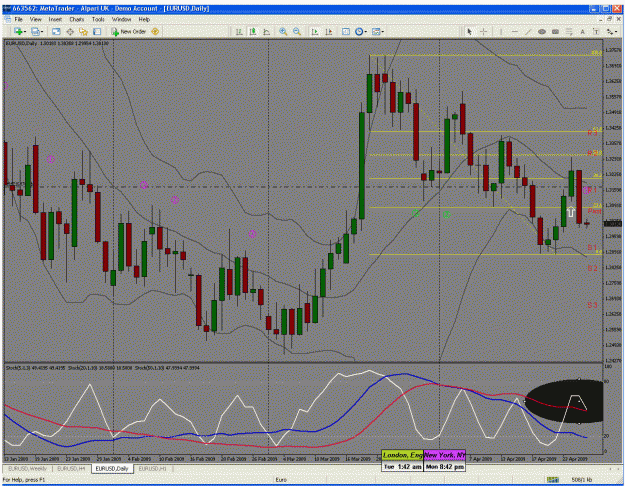Select the Candlesticks chart type icon
This screenshot has height=486, width=625.
click(253, 31)
